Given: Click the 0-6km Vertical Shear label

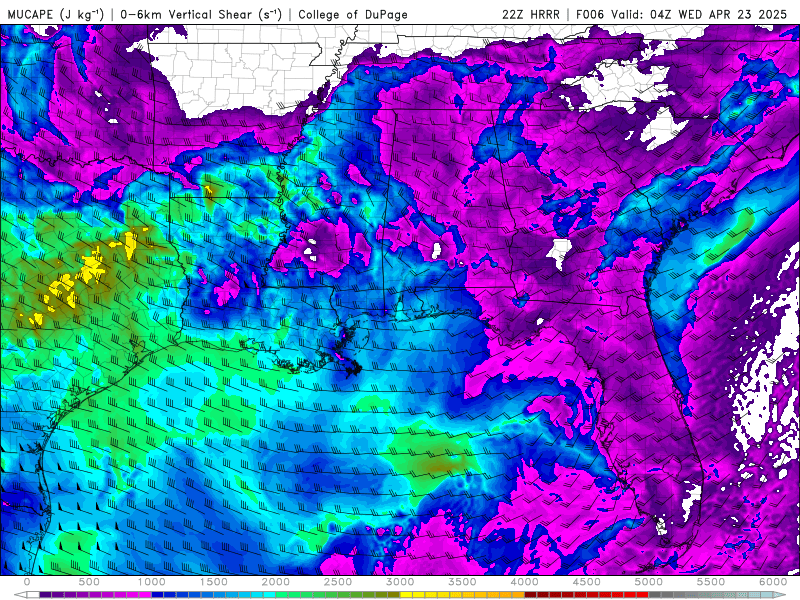Looking at the screenshot, I should pyautogui.click(x=201, y=14).
